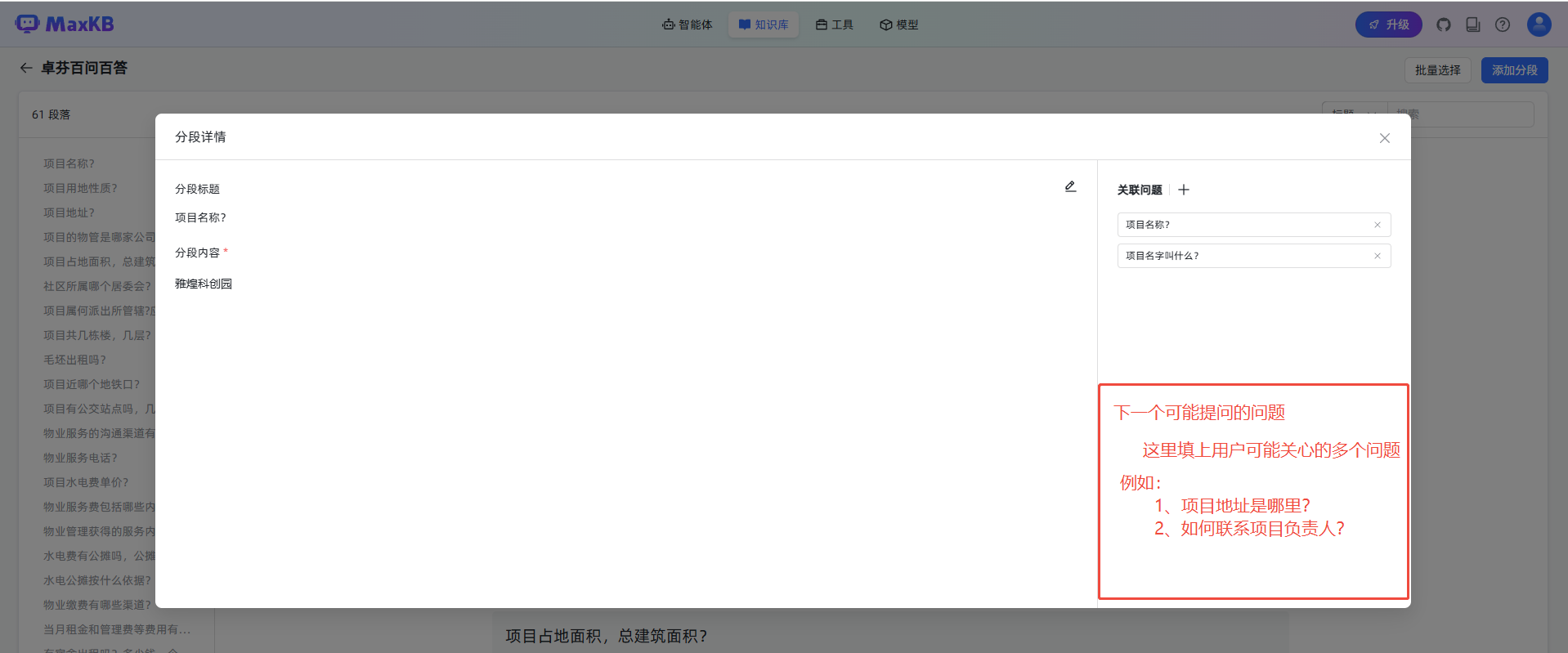This screenshot has height=653, width=1568.
Task: Remove the '项目名称?' related question
Action: (x=1377, y=225)
